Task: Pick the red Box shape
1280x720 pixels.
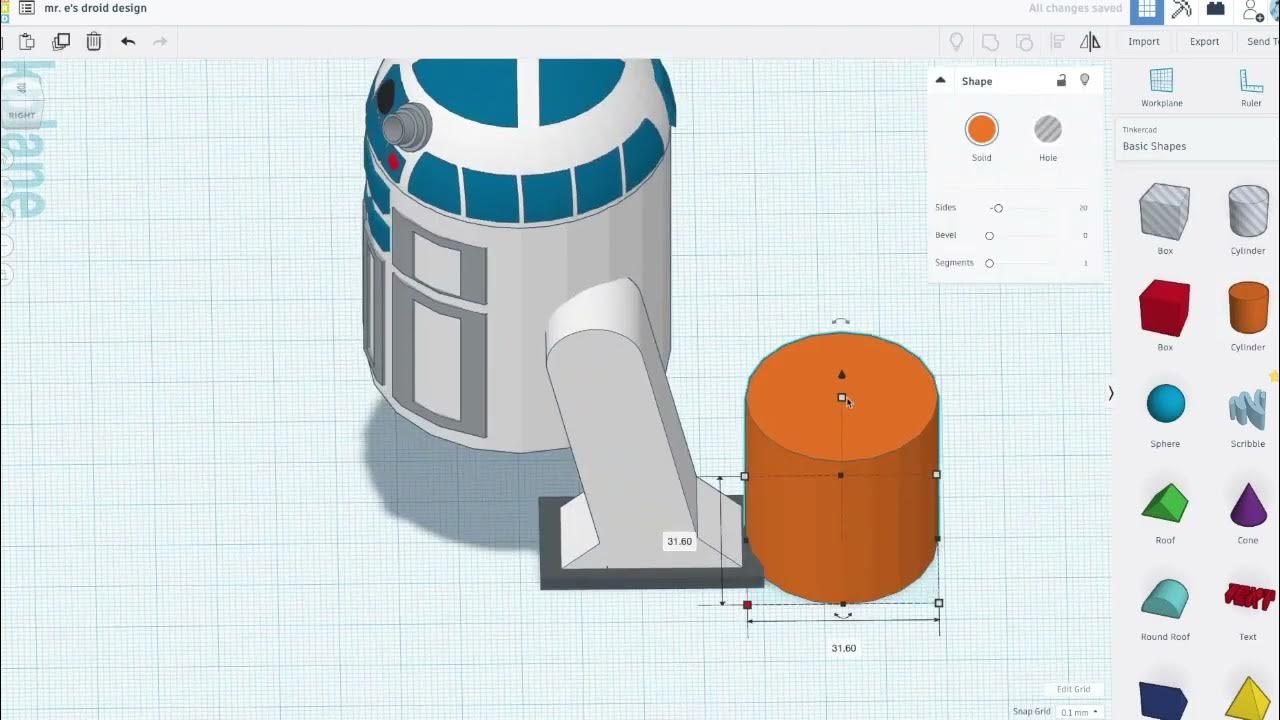Action: coord(1165,308)
